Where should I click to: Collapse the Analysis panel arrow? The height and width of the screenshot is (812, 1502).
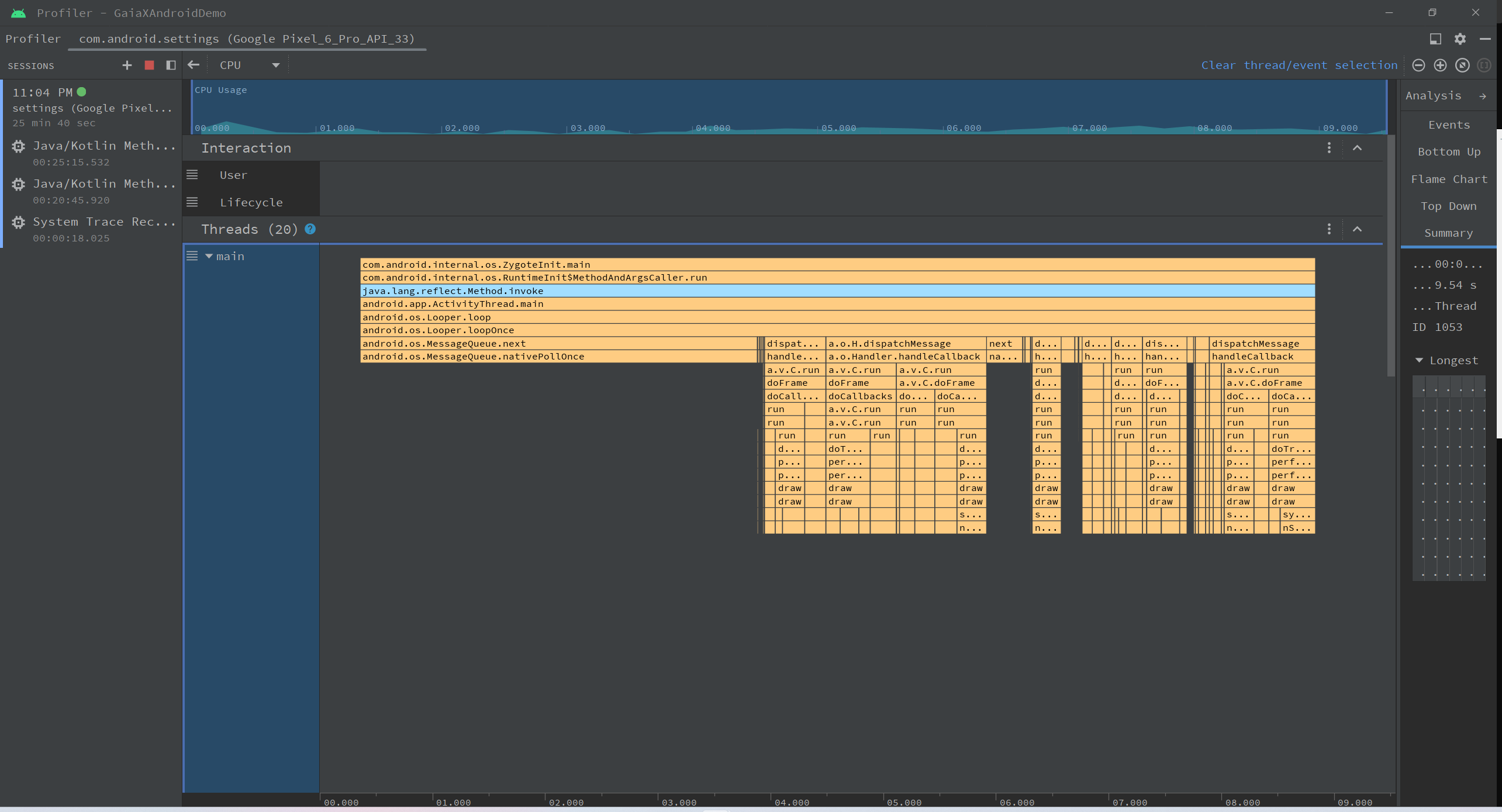[1482, 96]
